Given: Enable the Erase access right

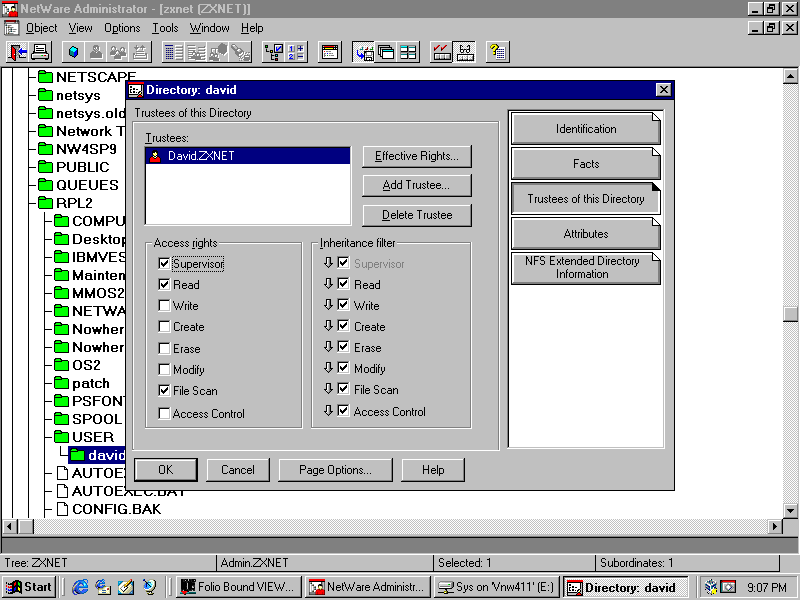Looking at the screenshot, I should point(164,348).
